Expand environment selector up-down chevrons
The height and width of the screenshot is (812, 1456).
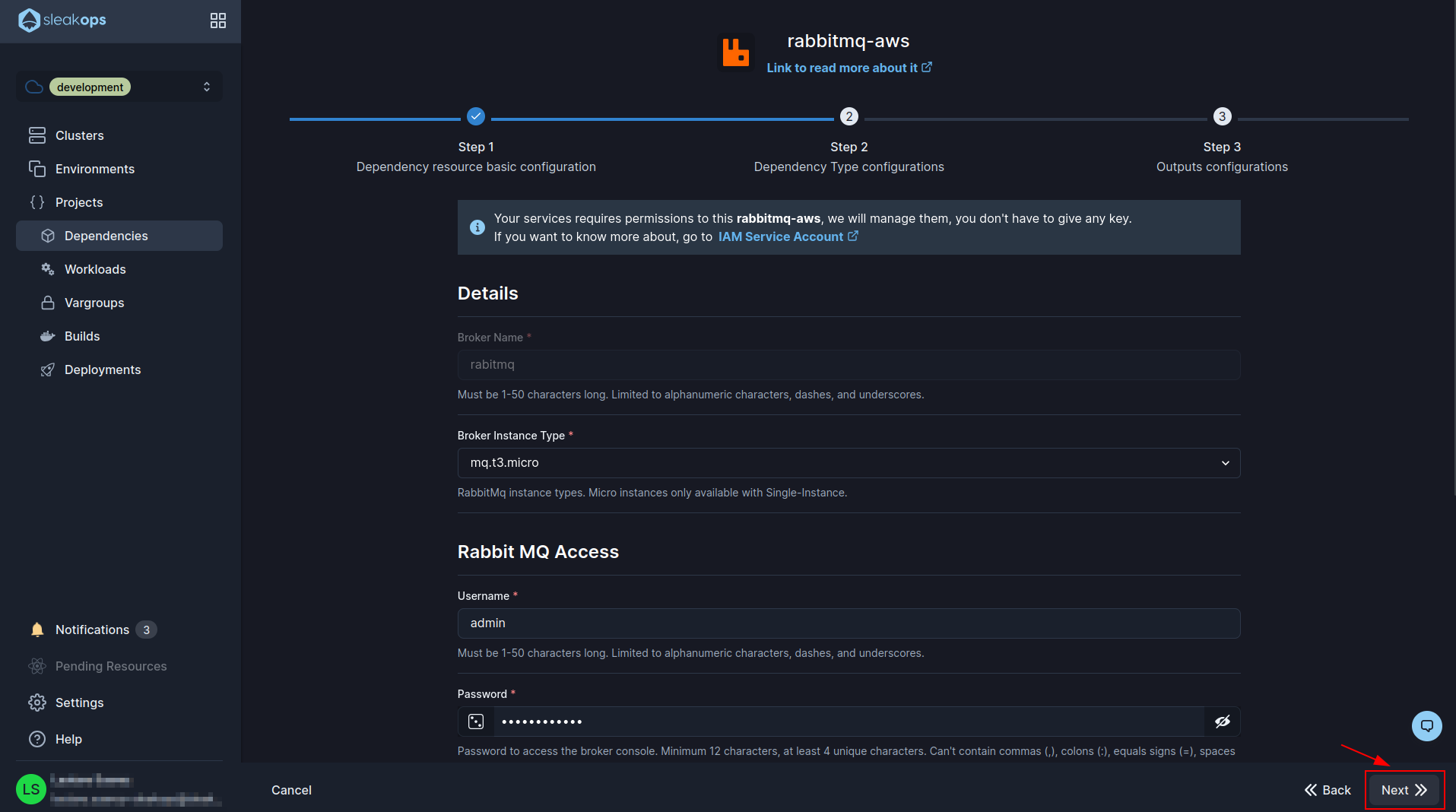207,87
